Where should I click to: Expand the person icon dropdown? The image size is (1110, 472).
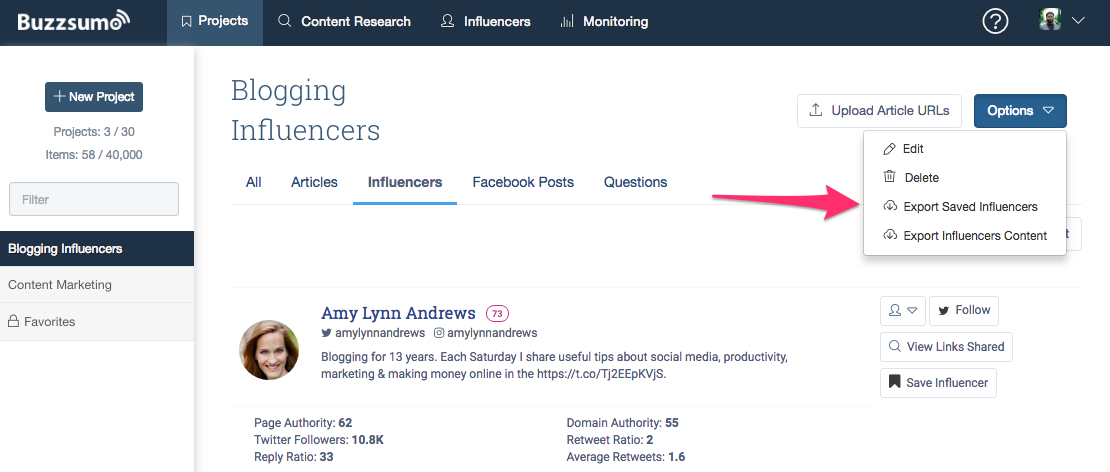click(903, 310)
